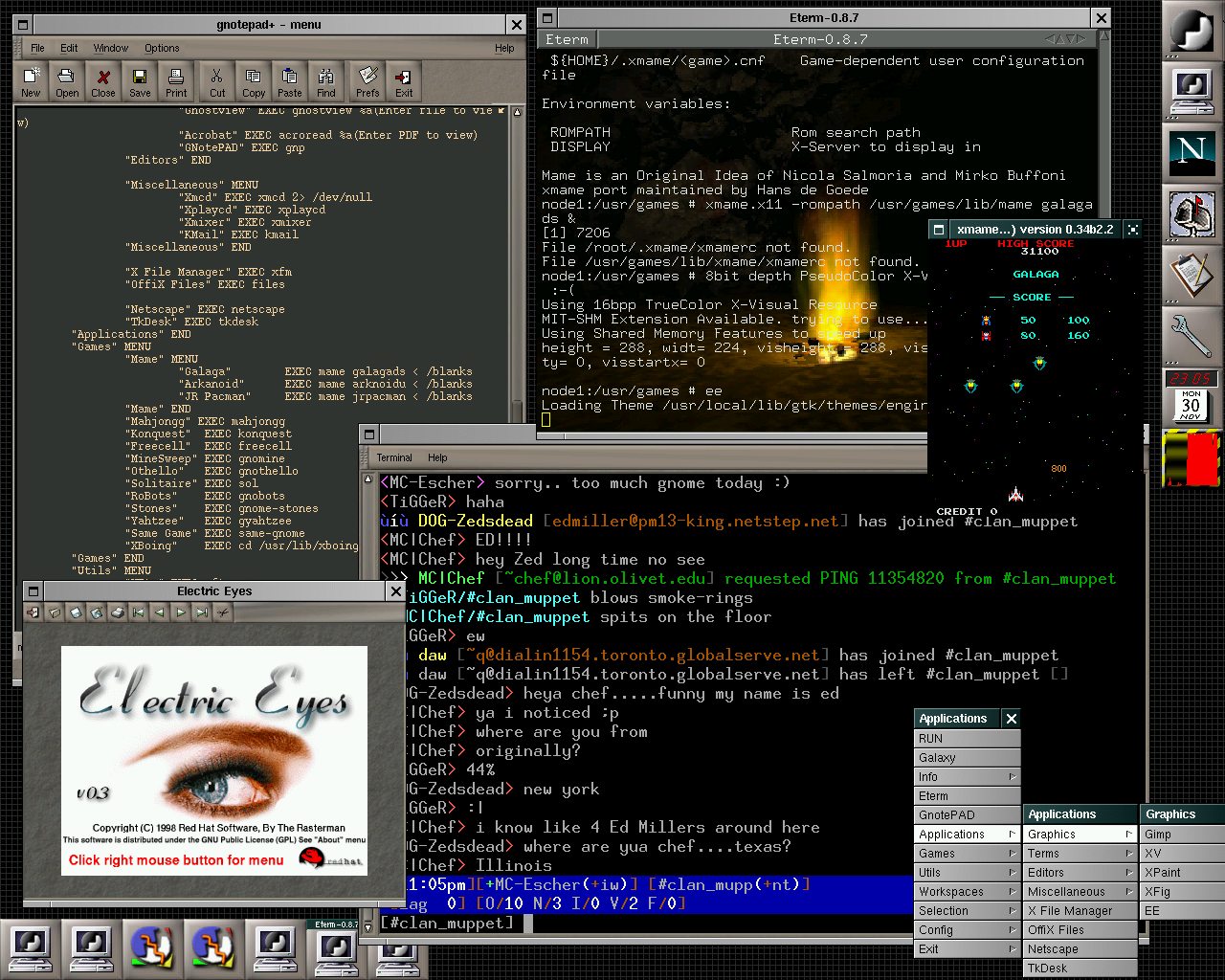Click the computer terminal icon in right dock
Viewport: 1225px width, 980px height.
coord(1192,92)
